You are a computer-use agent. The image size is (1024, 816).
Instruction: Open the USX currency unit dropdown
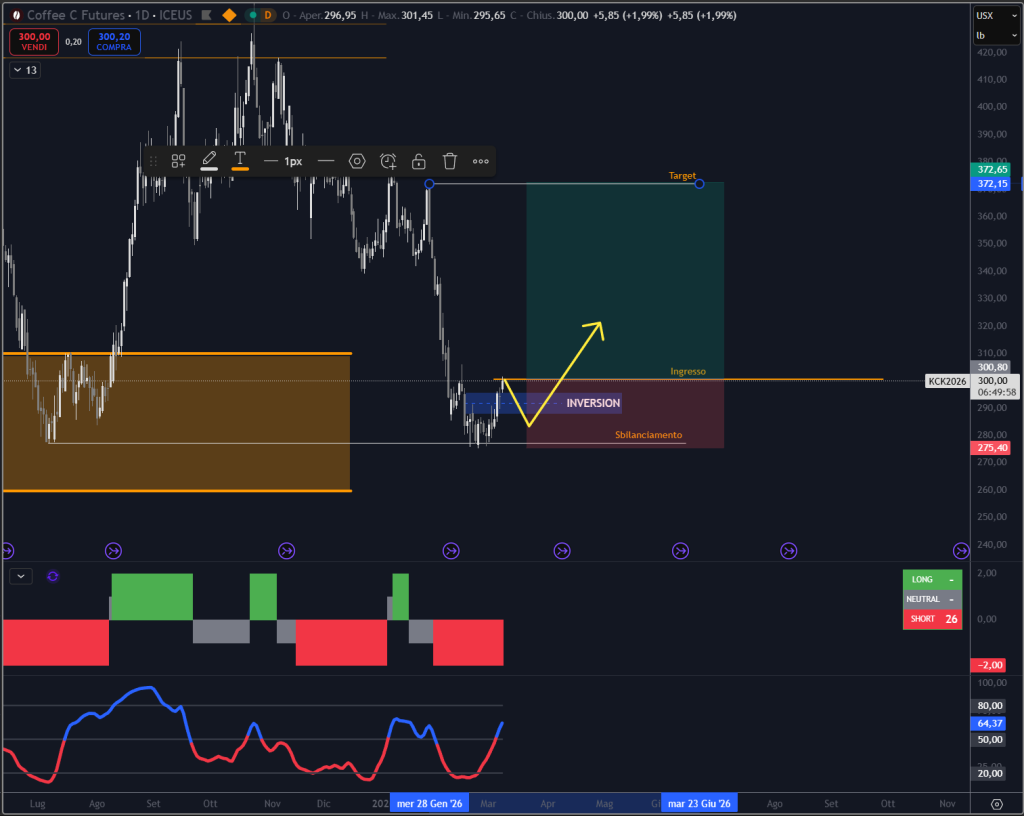[996, 15]
